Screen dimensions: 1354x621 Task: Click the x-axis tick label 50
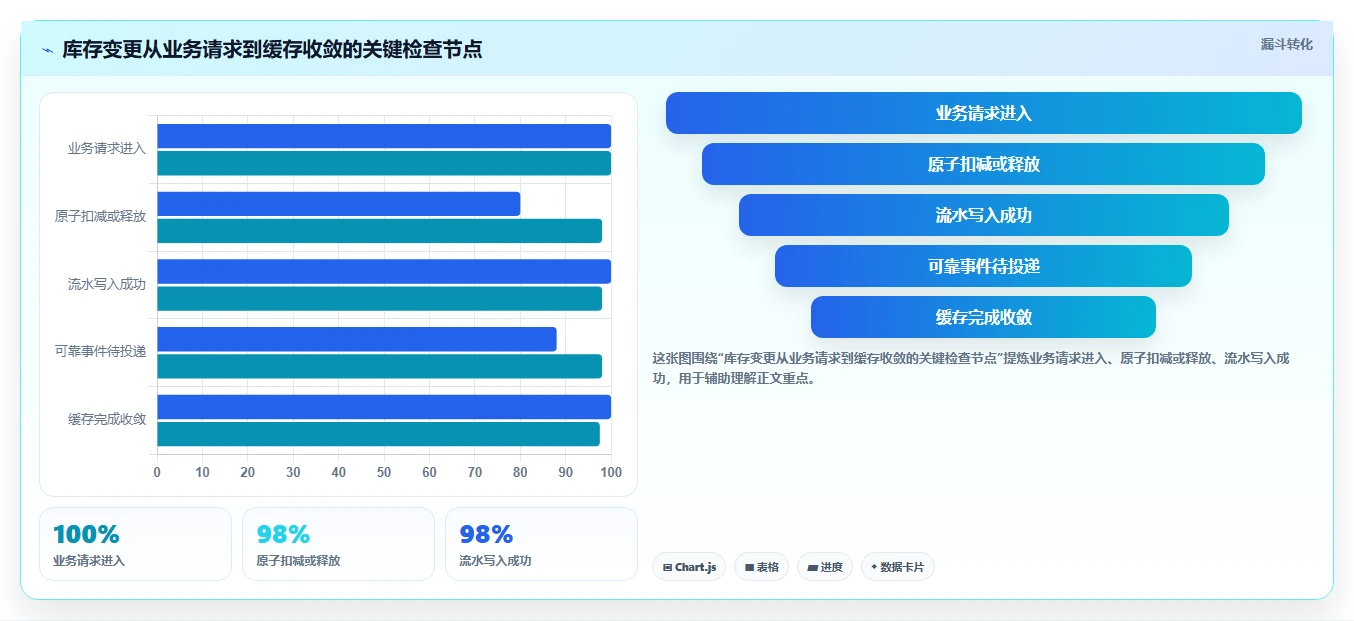[x=384, y=473]
